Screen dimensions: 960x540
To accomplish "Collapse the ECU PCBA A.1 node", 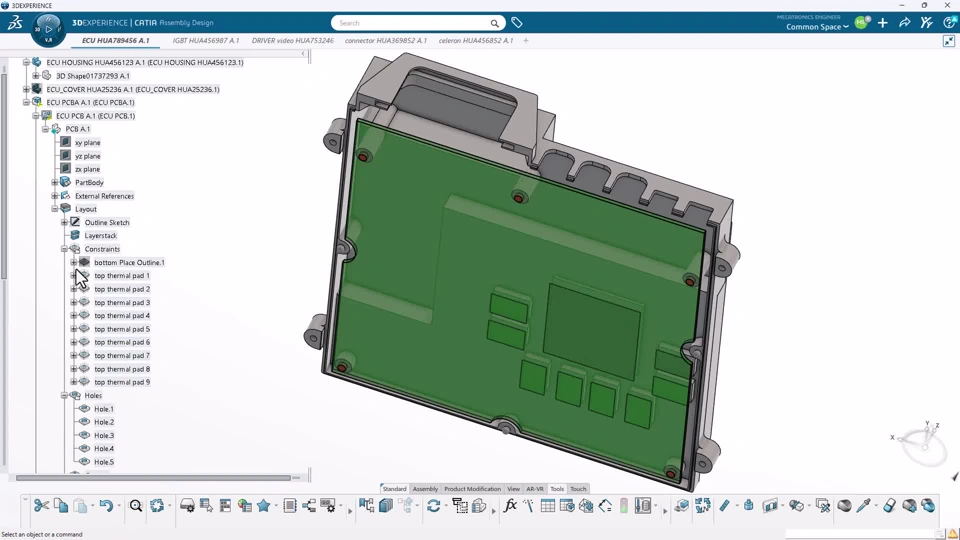I will click(26, 102).
